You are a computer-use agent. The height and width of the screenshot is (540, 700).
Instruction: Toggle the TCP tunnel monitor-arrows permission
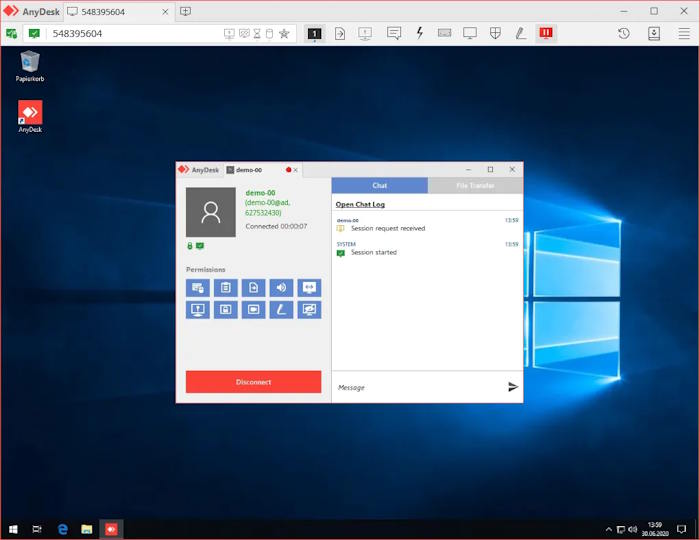pos(309,288)
